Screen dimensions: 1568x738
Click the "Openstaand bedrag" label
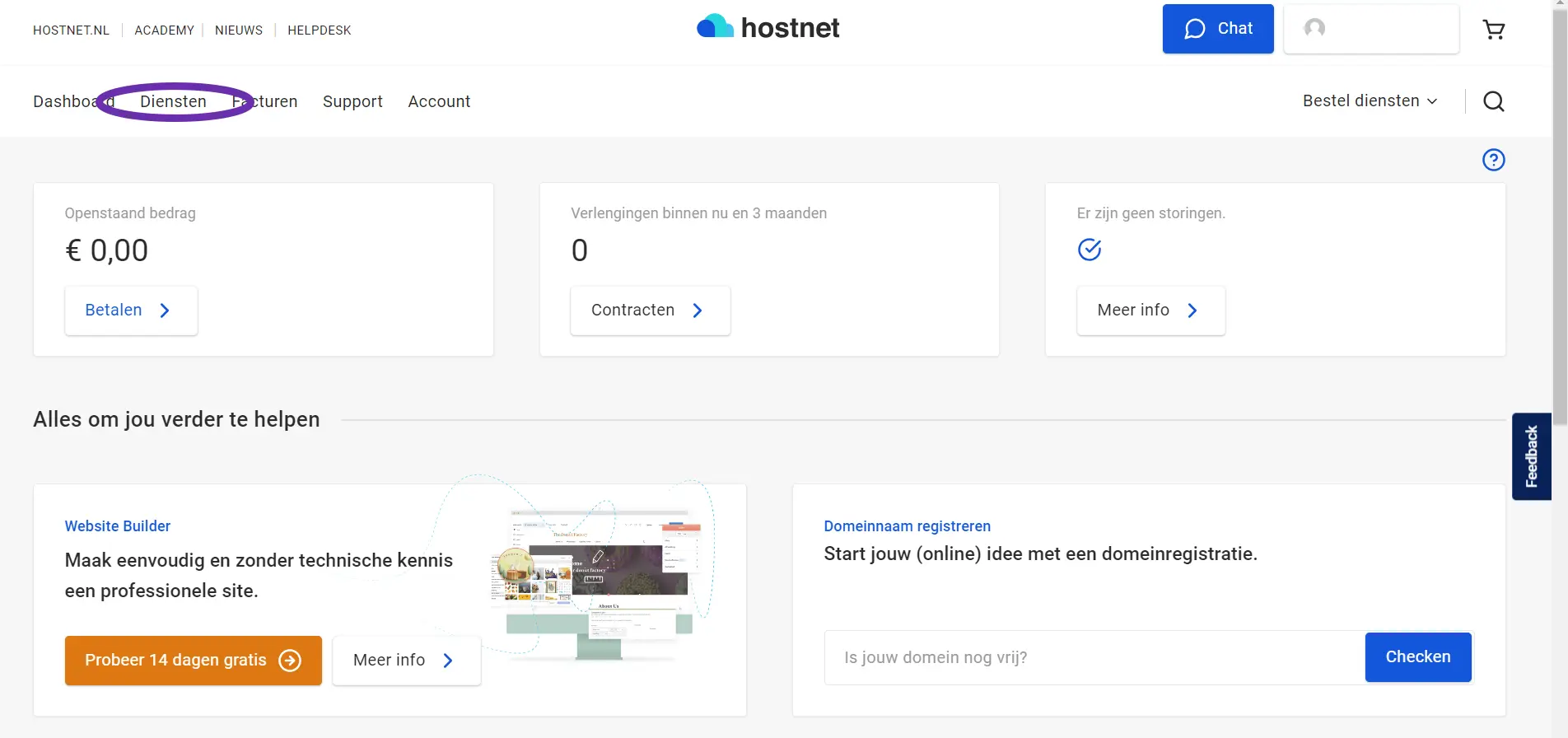(130, 213)
